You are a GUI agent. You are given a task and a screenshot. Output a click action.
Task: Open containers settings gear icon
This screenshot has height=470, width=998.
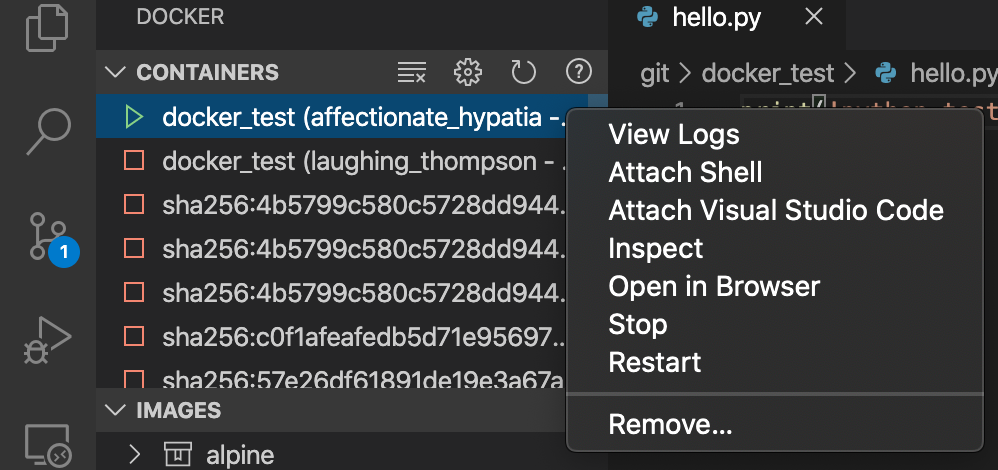pos(468,72)
